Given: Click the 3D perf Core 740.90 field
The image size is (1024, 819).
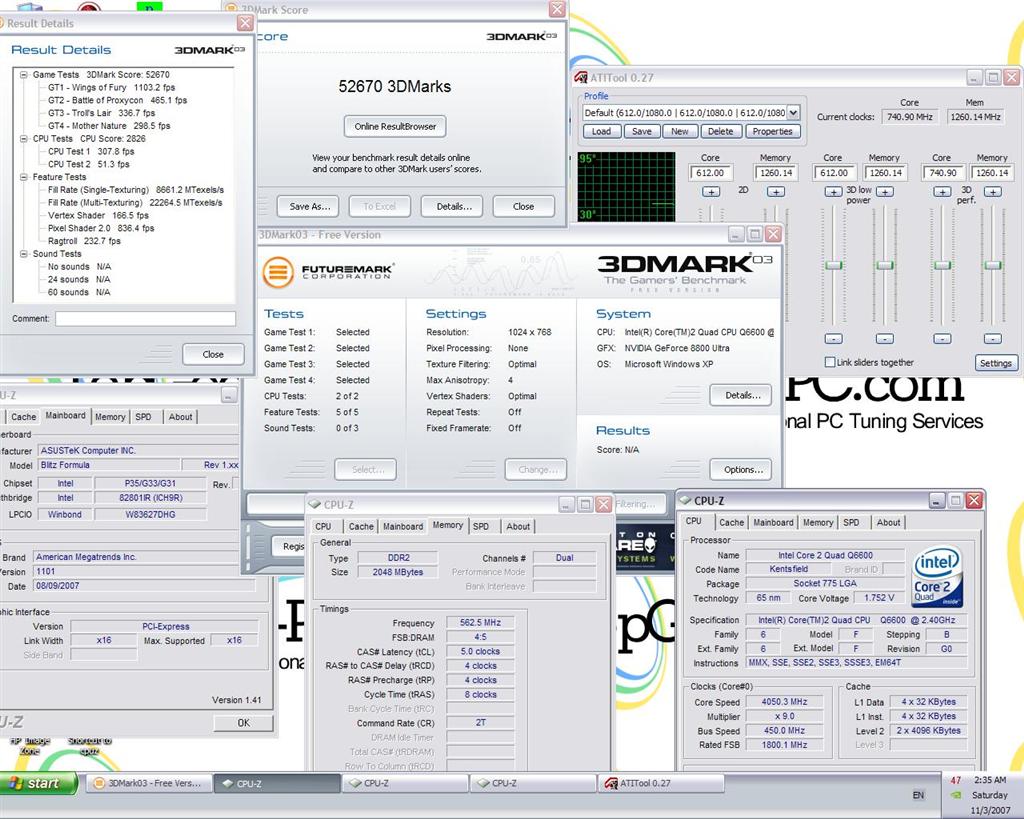Looking at the screenshot, I should [942, 173].
